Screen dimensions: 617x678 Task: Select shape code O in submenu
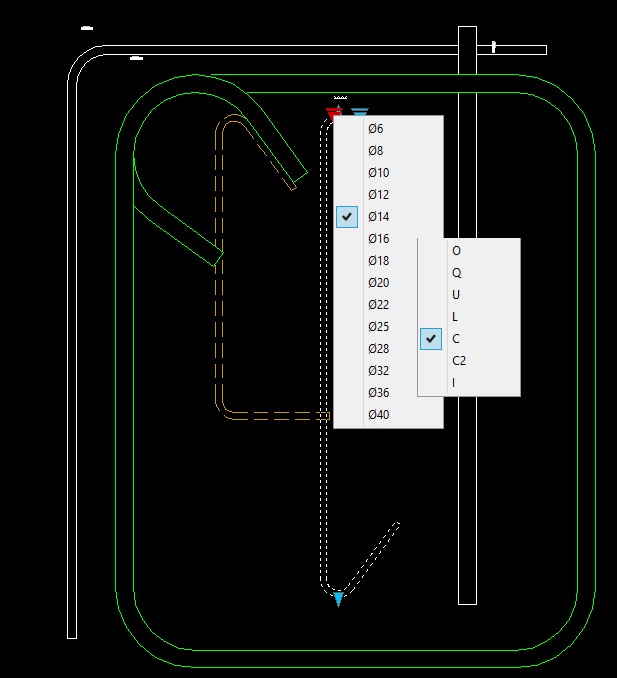pos(469,251)
